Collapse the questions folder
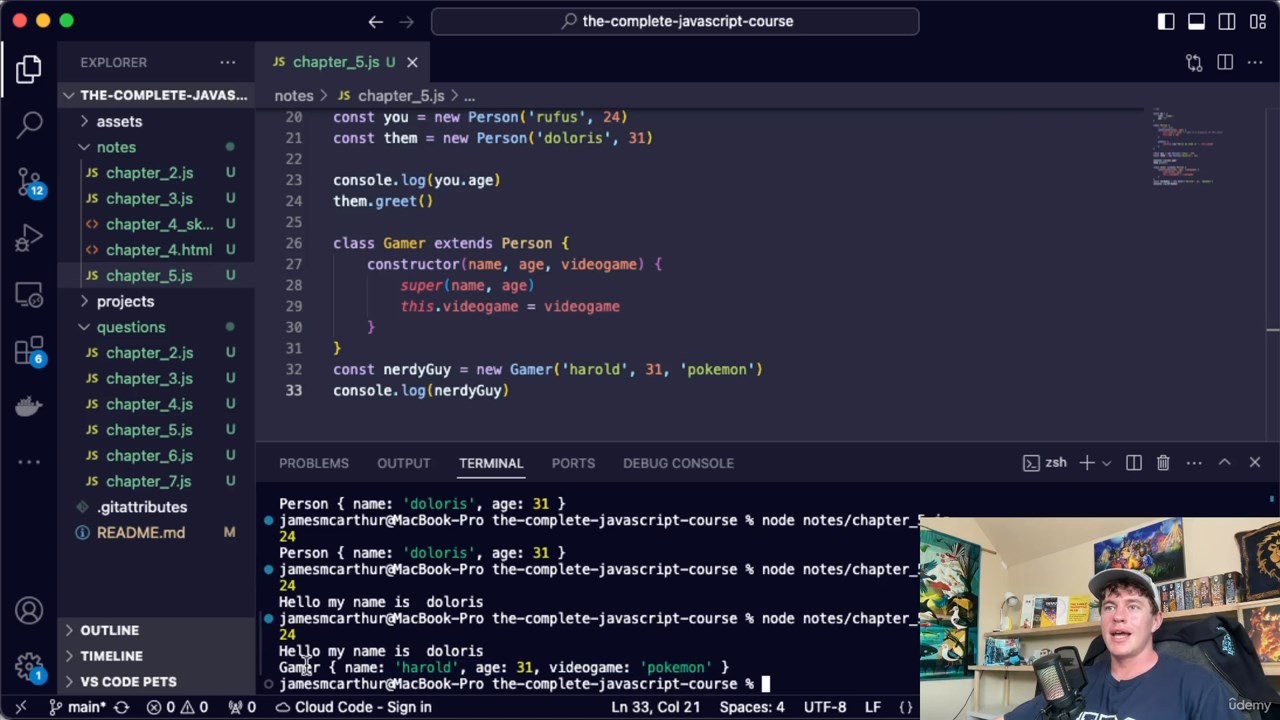Image resolution: width=1280 pixels, height=720 pixels. pos(156,327)
